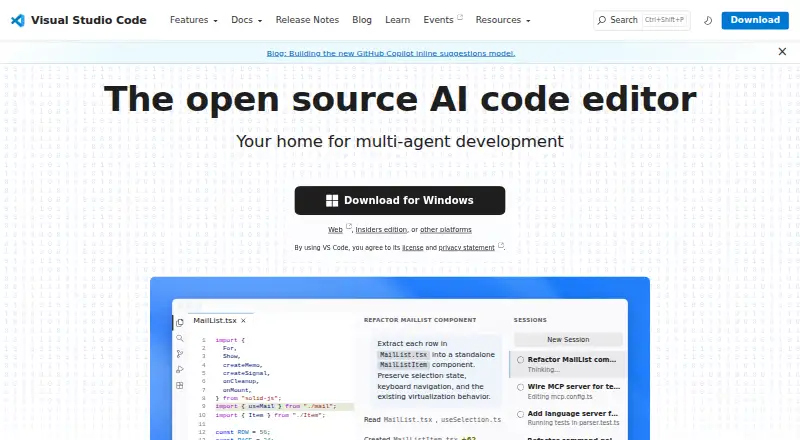Click the Extensions icon in editor sidebar
Viewport: 800px width, 440px height.
click(x=180, y=385)
